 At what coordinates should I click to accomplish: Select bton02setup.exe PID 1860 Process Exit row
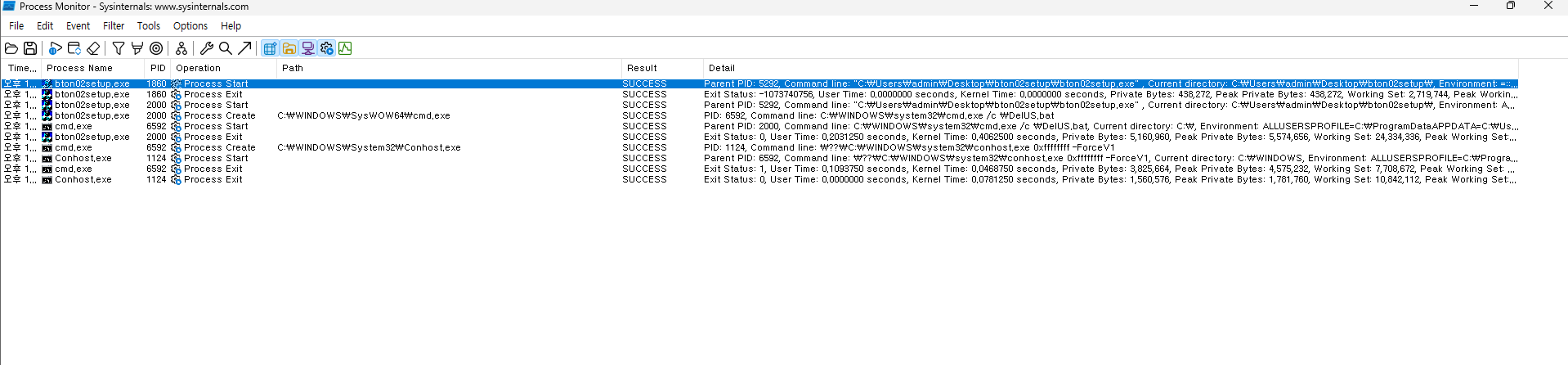click(759, 94)
